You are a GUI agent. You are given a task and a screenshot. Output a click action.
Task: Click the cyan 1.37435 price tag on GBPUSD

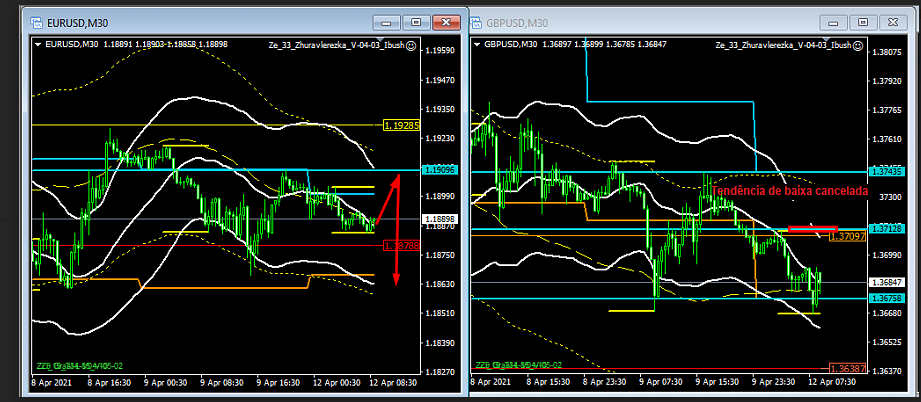click(x=885, y=170)
